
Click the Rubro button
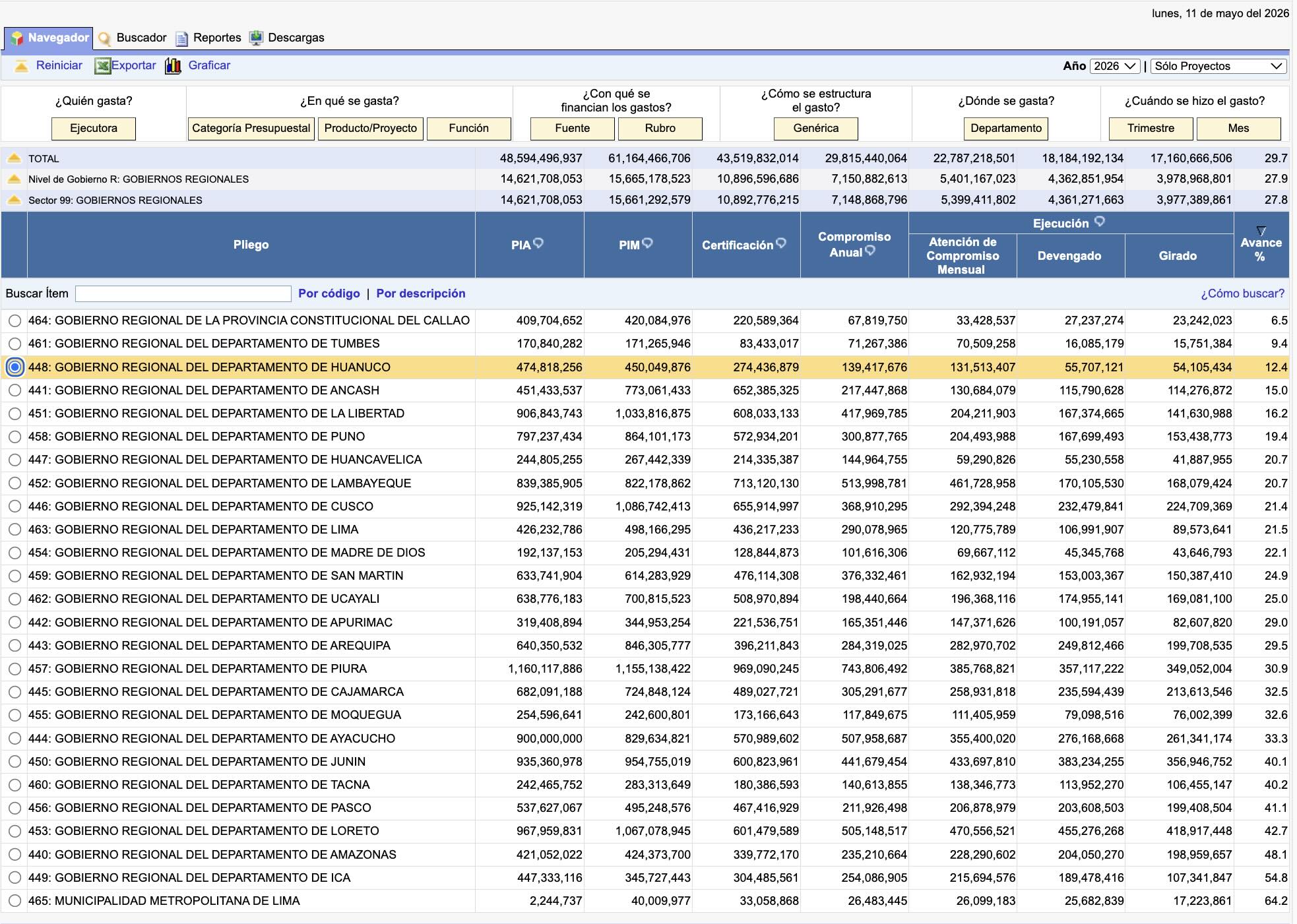[x=660, y=129]
